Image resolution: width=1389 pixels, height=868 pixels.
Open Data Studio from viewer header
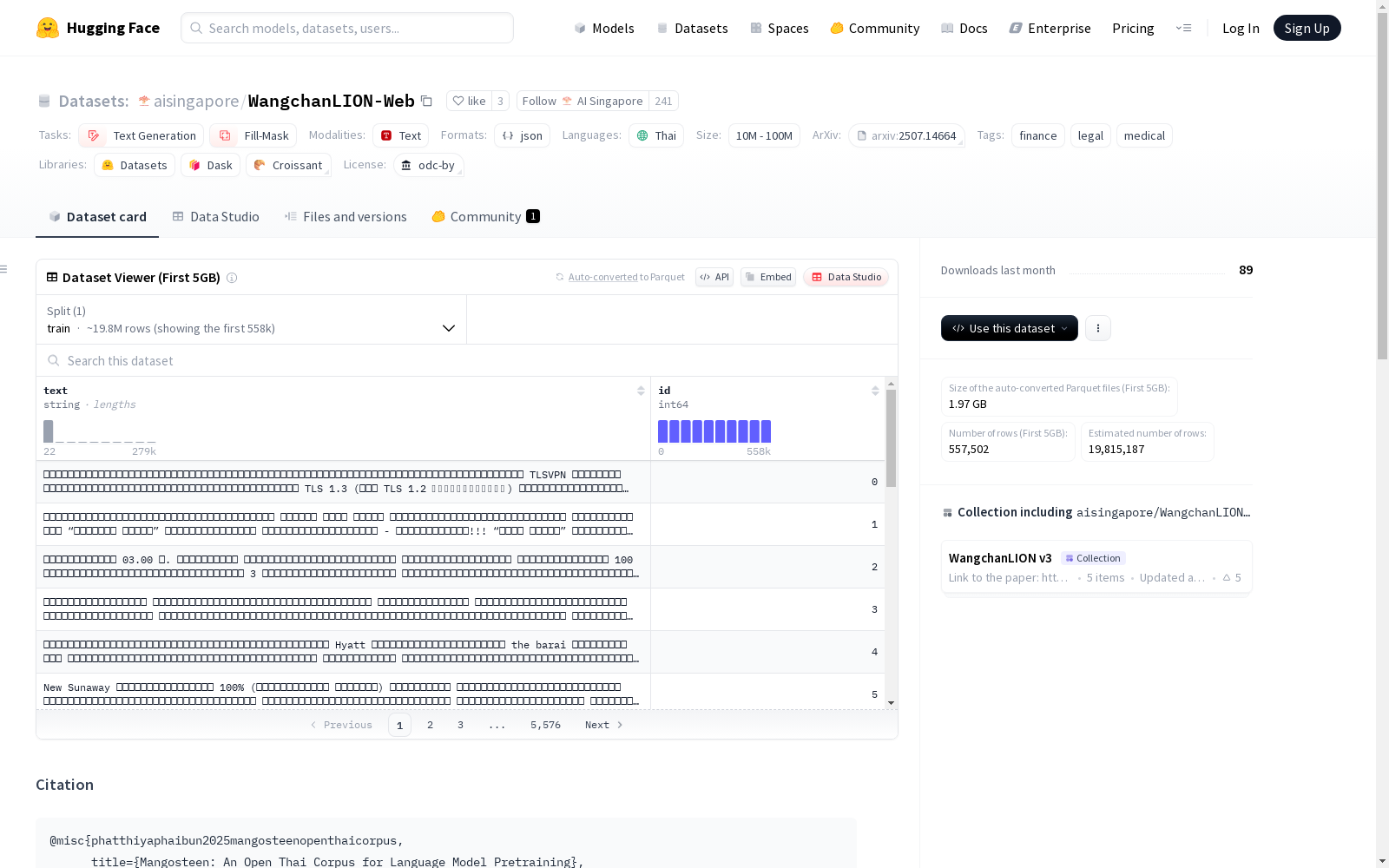click(x=846, y=277)
